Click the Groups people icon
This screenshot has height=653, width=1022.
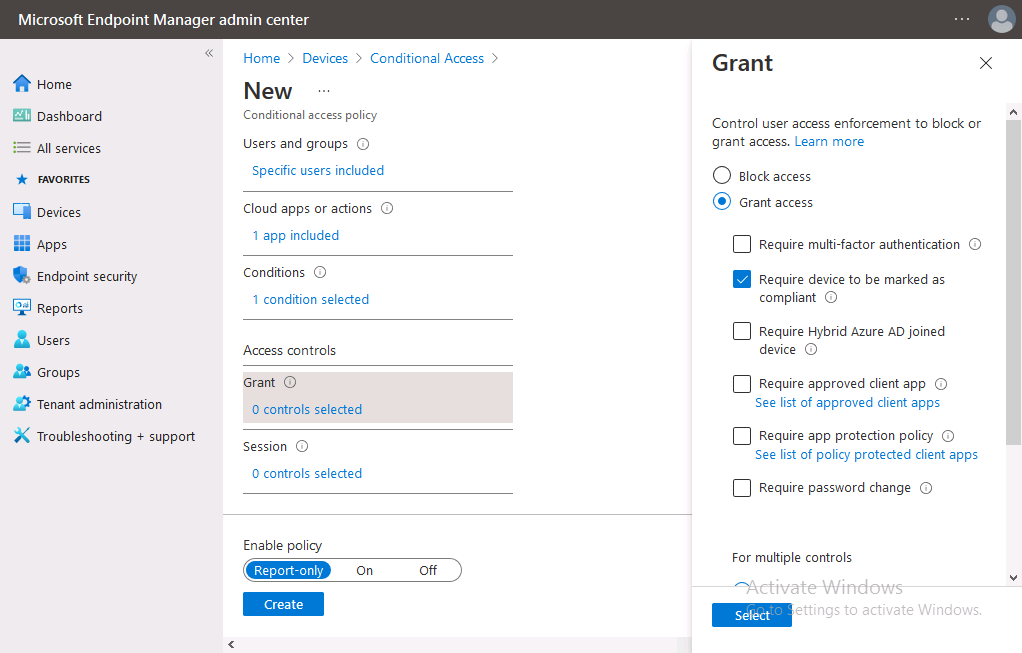pyautogui.click(x=22, y=371)
